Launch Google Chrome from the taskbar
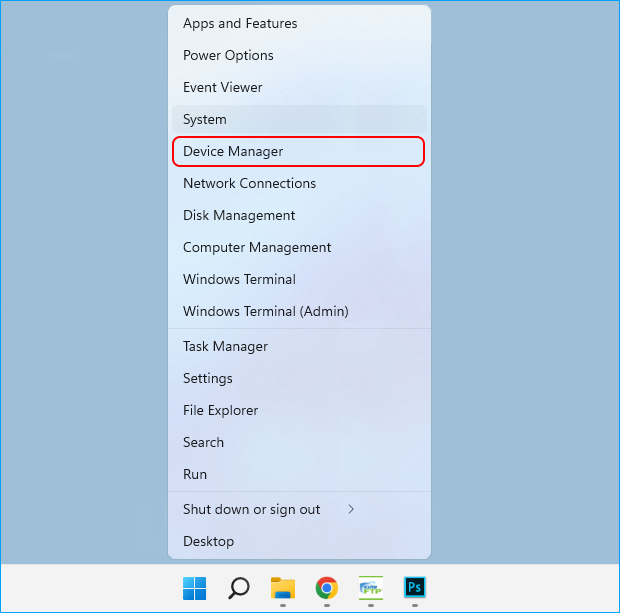The image size is (620, 613). (326, 587)
